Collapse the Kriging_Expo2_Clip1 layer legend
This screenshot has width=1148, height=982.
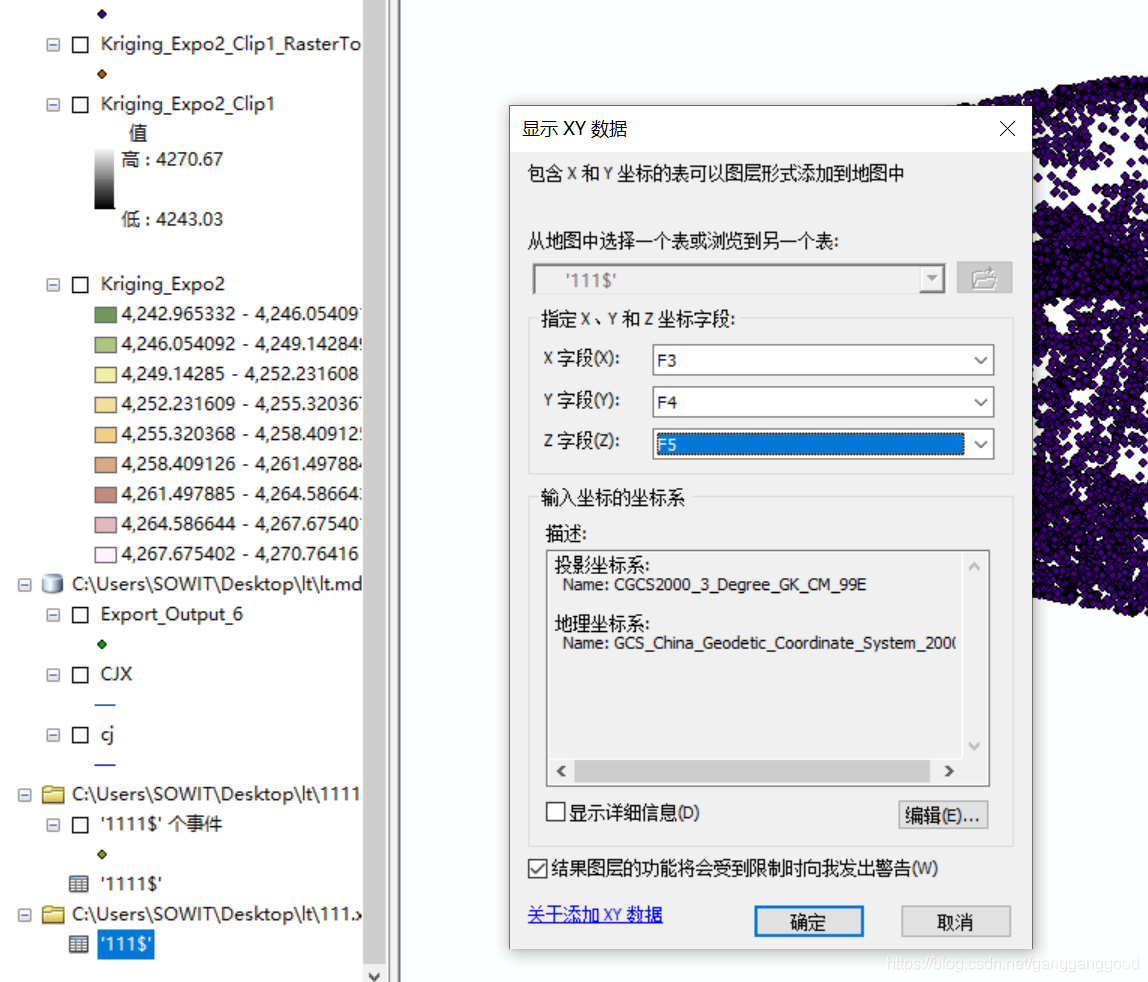coord(53,105)
